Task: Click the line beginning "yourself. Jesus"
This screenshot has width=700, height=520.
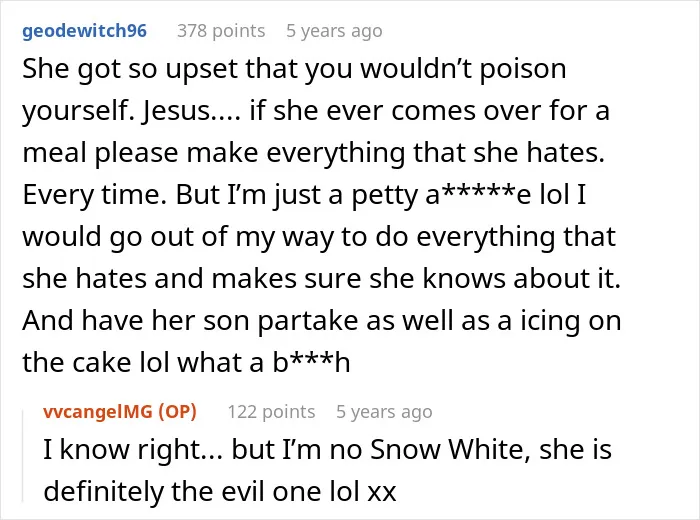Action: click(316, 111)
